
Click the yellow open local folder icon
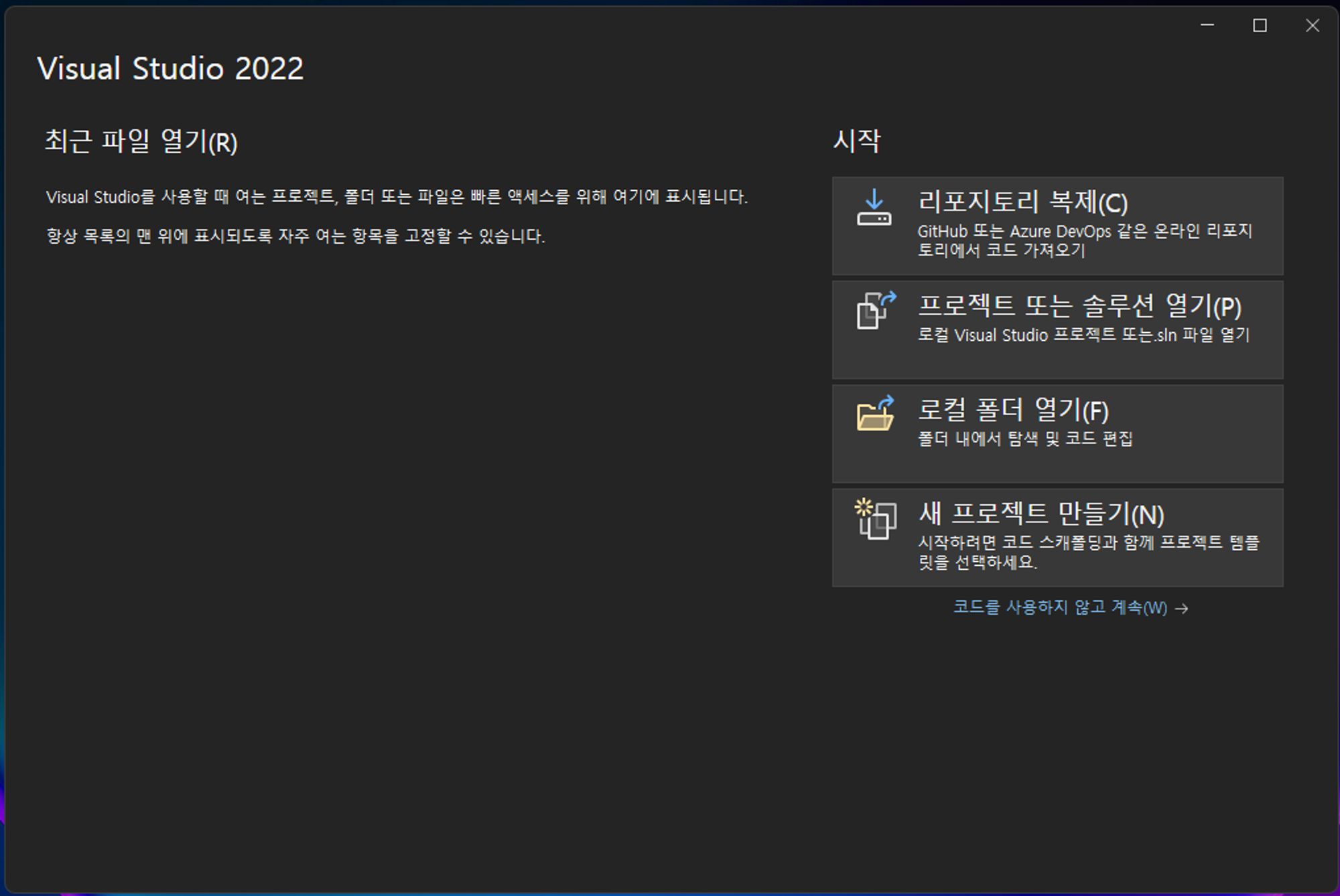pos(875,414)
